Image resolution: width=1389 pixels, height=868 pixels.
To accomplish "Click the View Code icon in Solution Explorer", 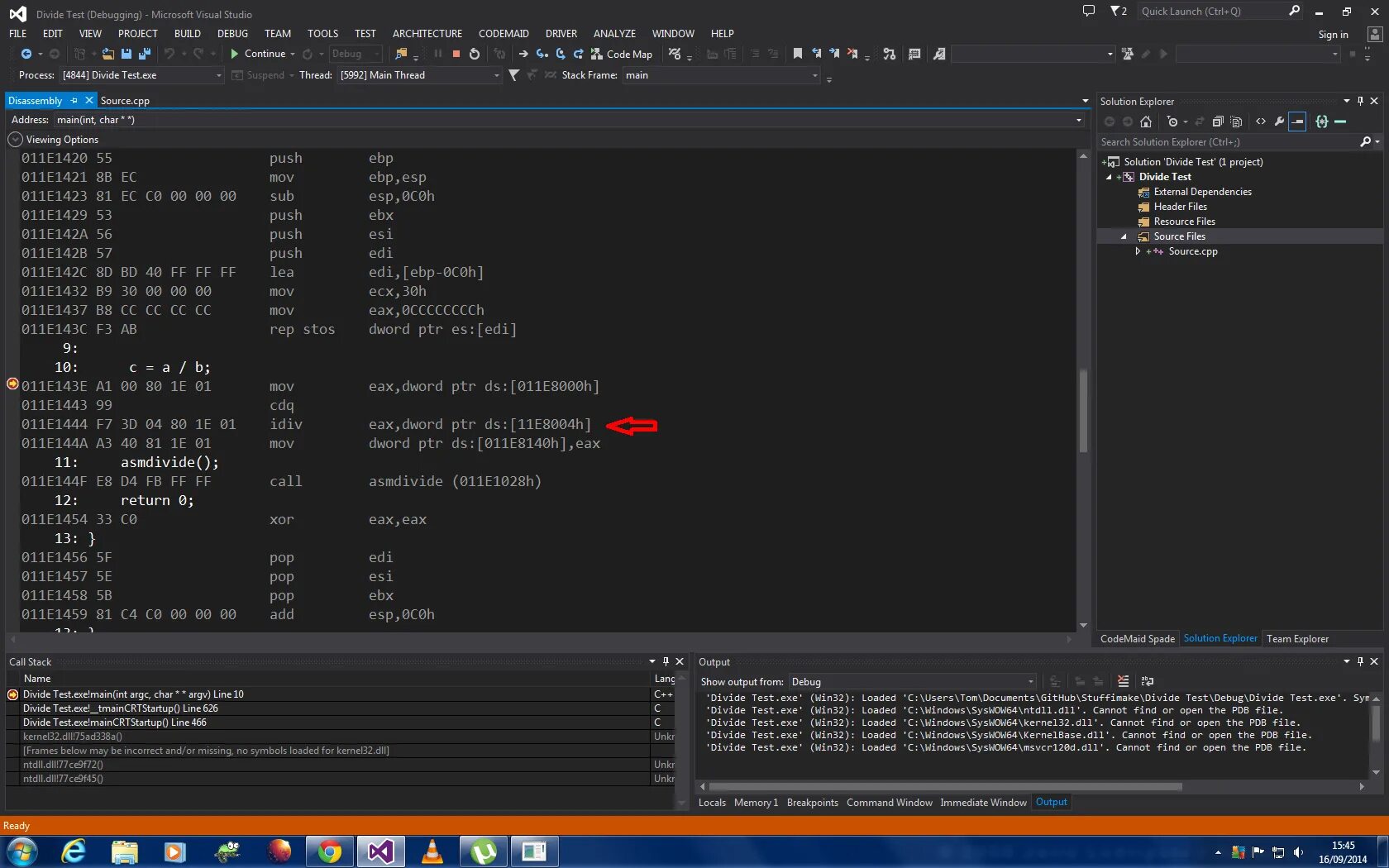I will click(x=1261, y=122).
